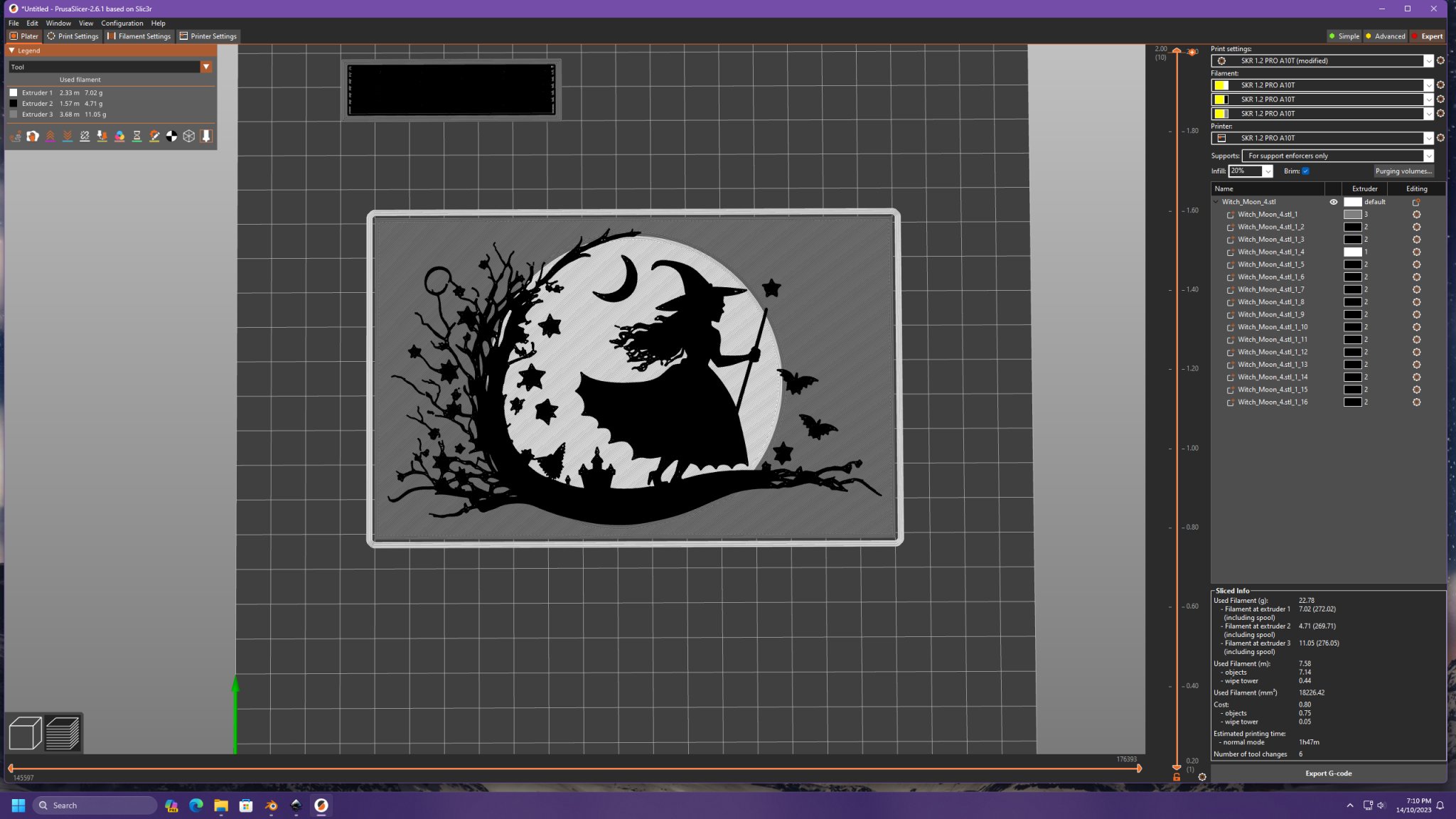Collapse the Legend panel
Viewport: 1456px width, 819px height.
pos(12,50)
